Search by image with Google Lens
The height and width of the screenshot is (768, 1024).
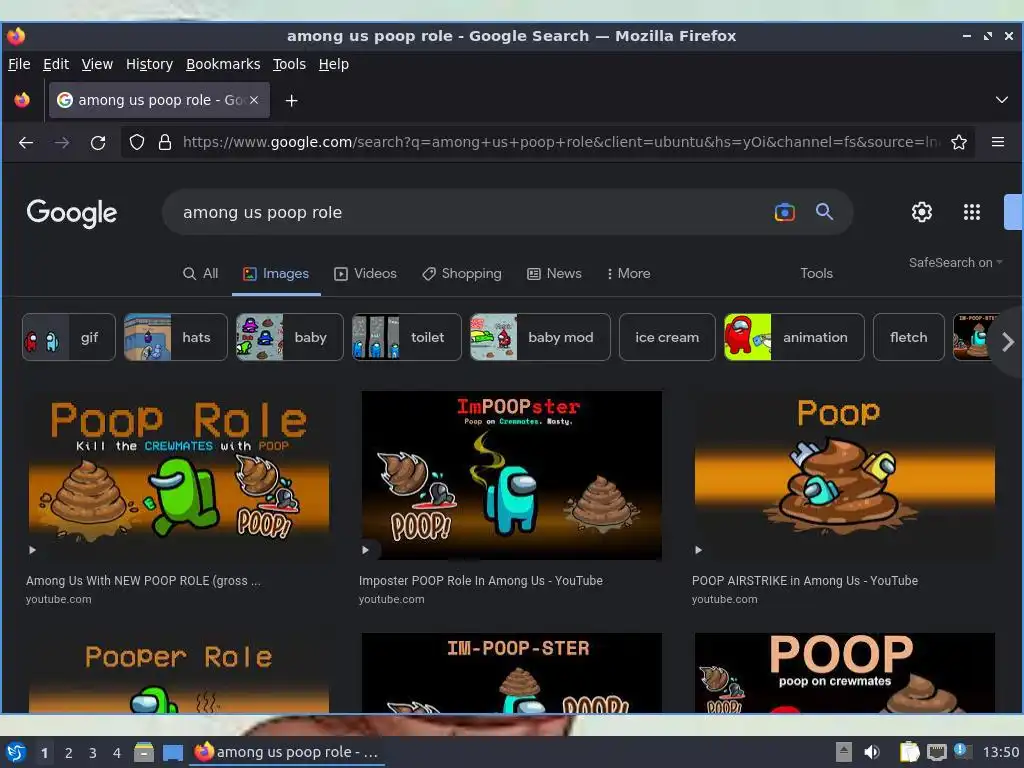(x=784, y=212)
